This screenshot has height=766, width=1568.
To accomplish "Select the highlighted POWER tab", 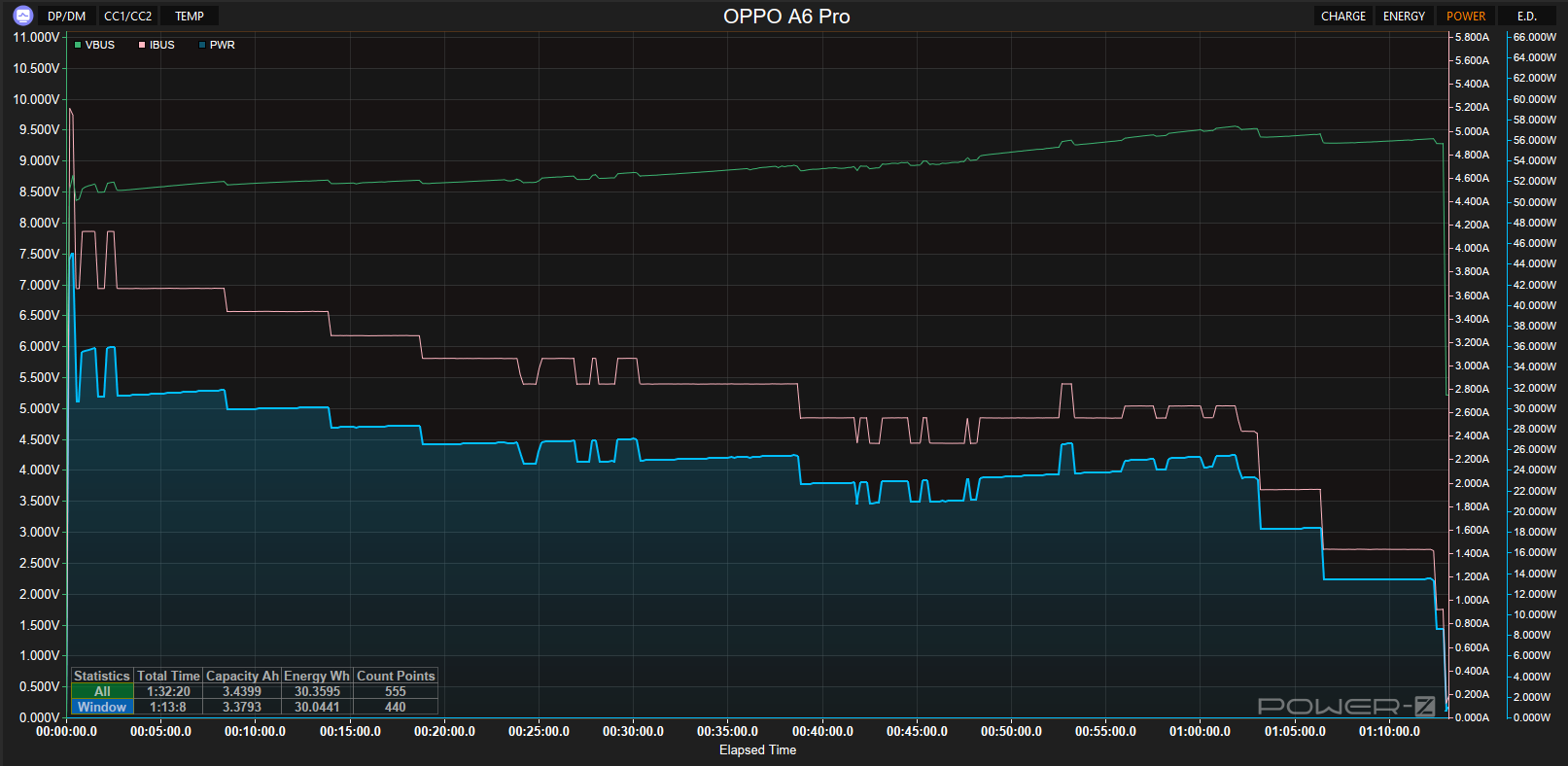I will [1465, 17].
